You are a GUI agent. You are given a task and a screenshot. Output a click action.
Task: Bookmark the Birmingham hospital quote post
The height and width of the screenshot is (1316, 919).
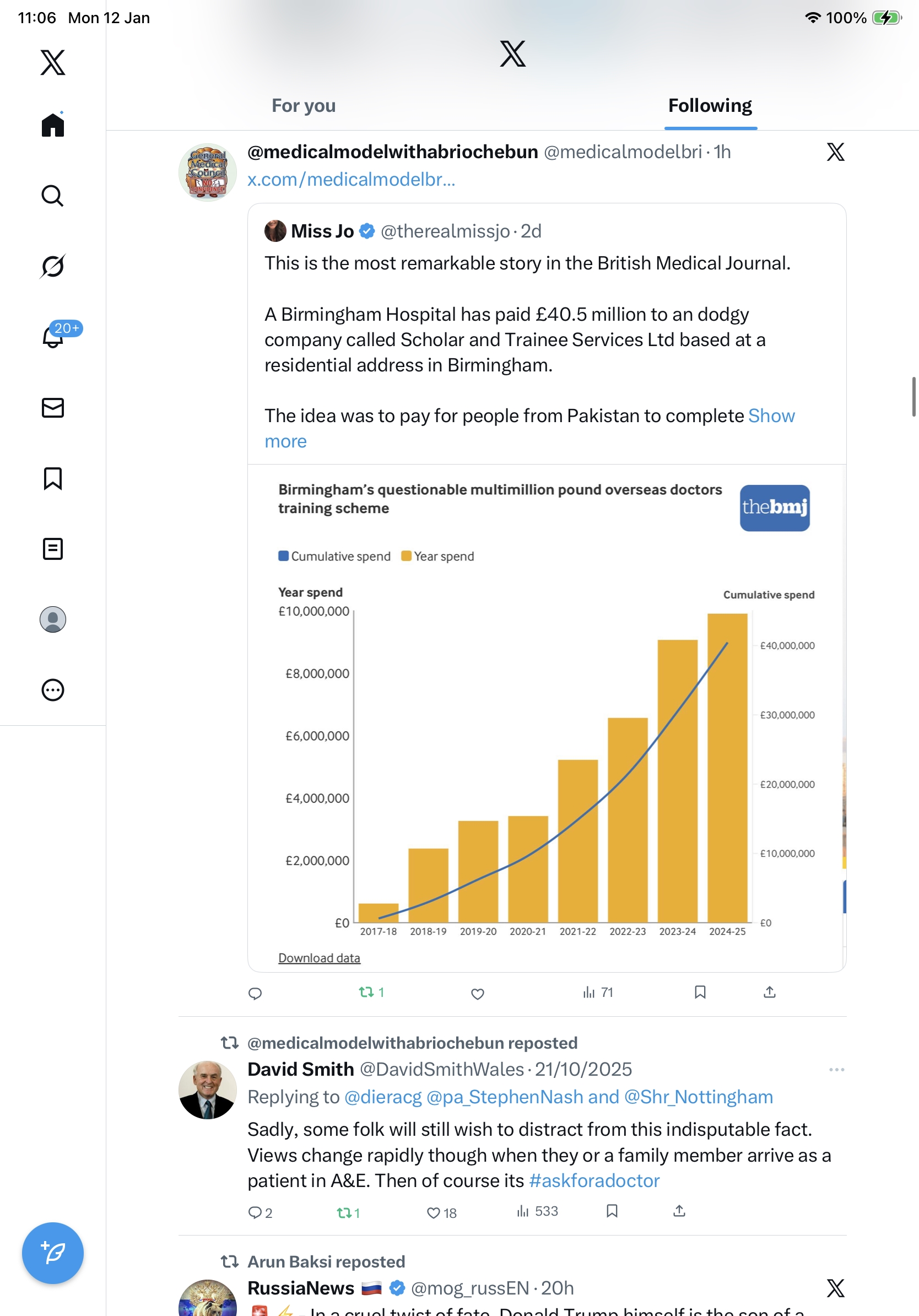[700, 992]
